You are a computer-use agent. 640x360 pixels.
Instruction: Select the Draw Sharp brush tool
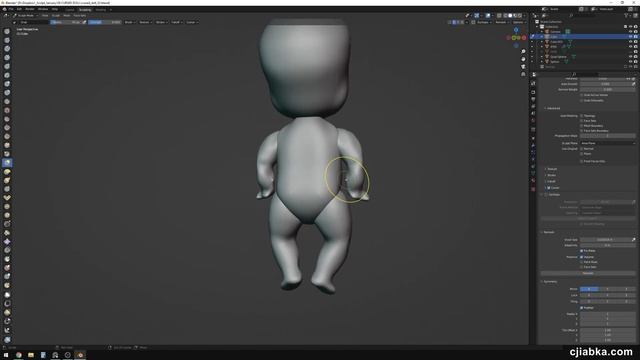(x=7, y=40)
